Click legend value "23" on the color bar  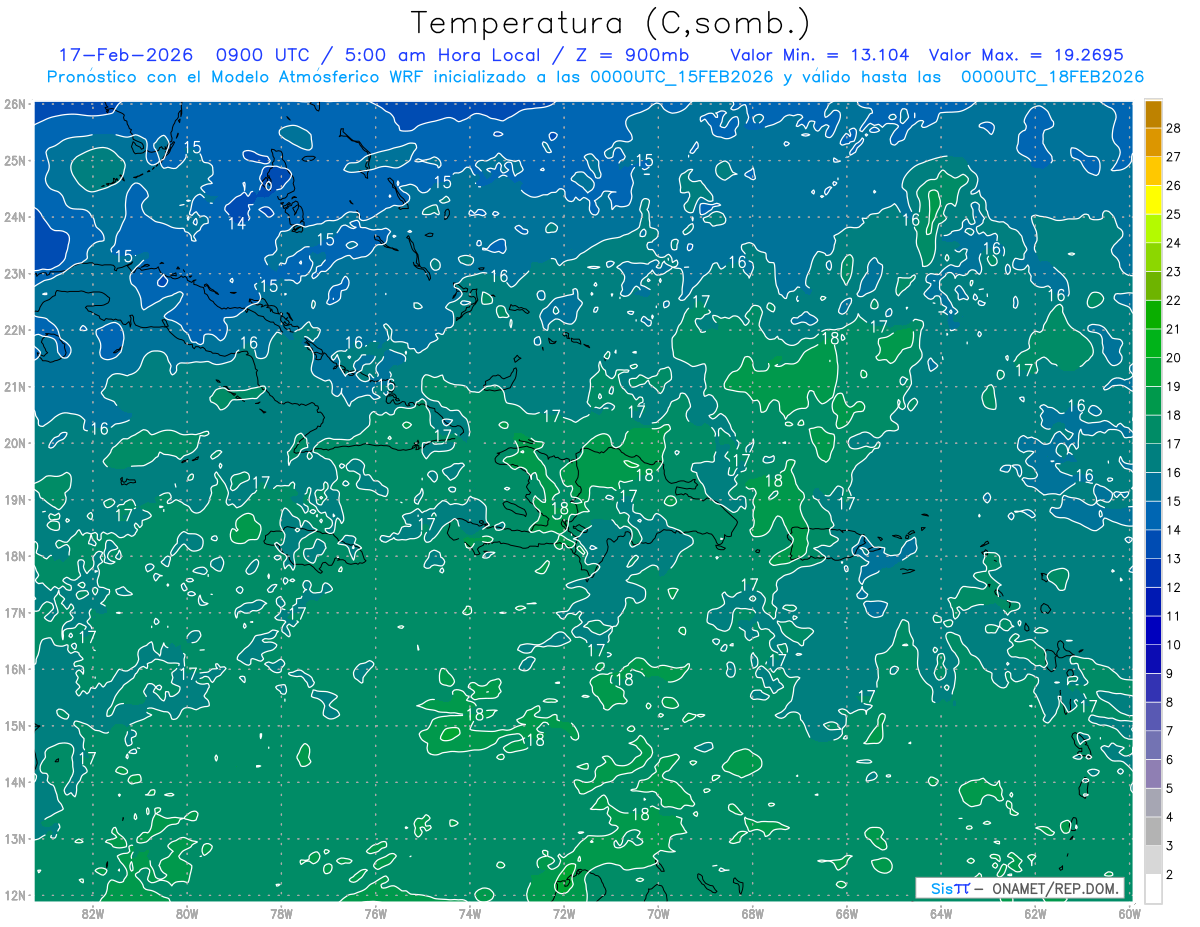(x=1173, y=272)
